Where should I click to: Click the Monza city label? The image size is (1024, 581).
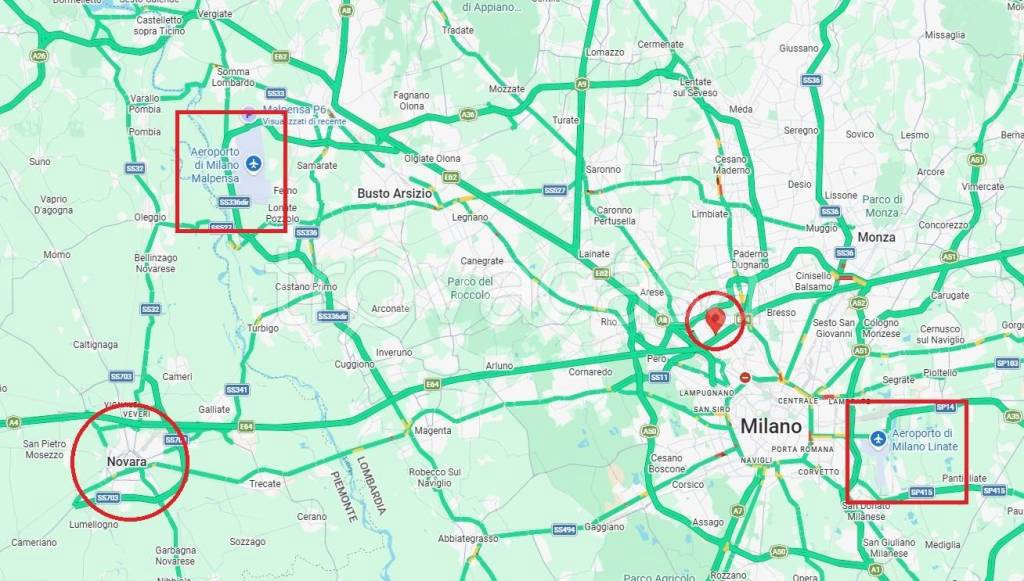[x=876, y=237]
